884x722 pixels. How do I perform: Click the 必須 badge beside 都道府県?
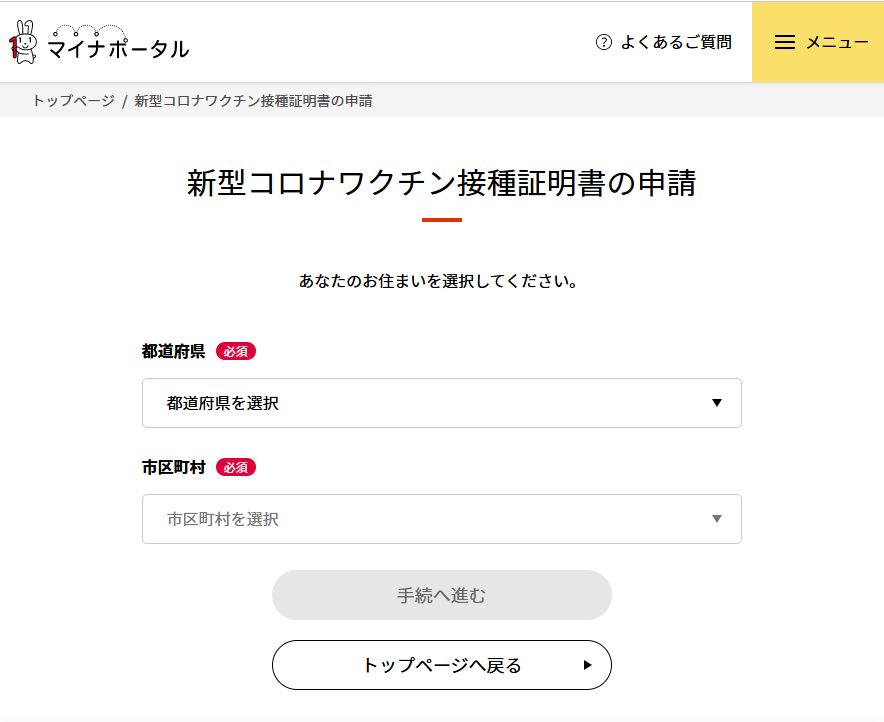click(x=236, y=351)
